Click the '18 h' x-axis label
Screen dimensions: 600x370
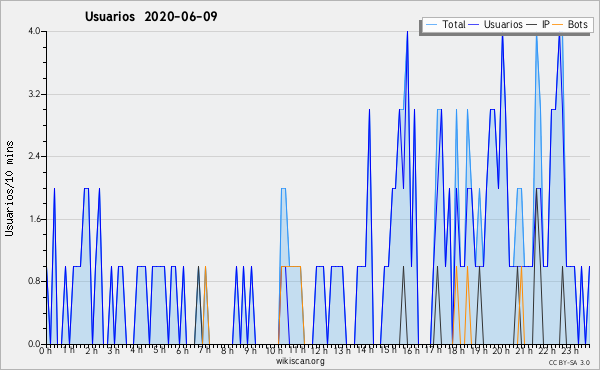[456, 350]
